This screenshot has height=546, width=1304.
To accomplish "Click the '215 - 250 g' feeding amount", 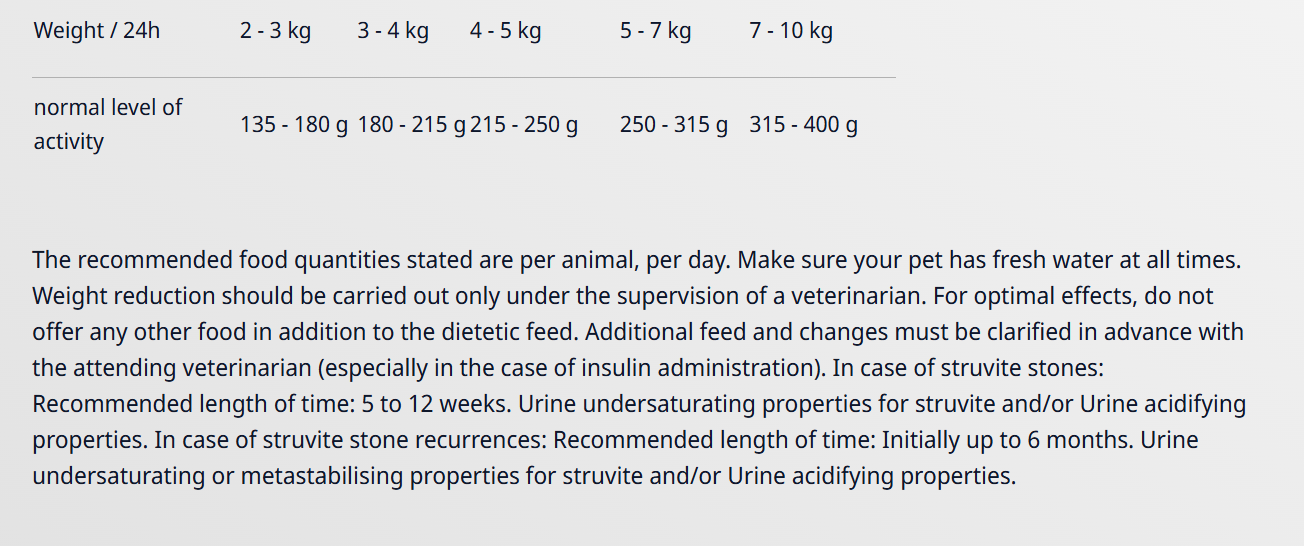I will pos(524,125).
